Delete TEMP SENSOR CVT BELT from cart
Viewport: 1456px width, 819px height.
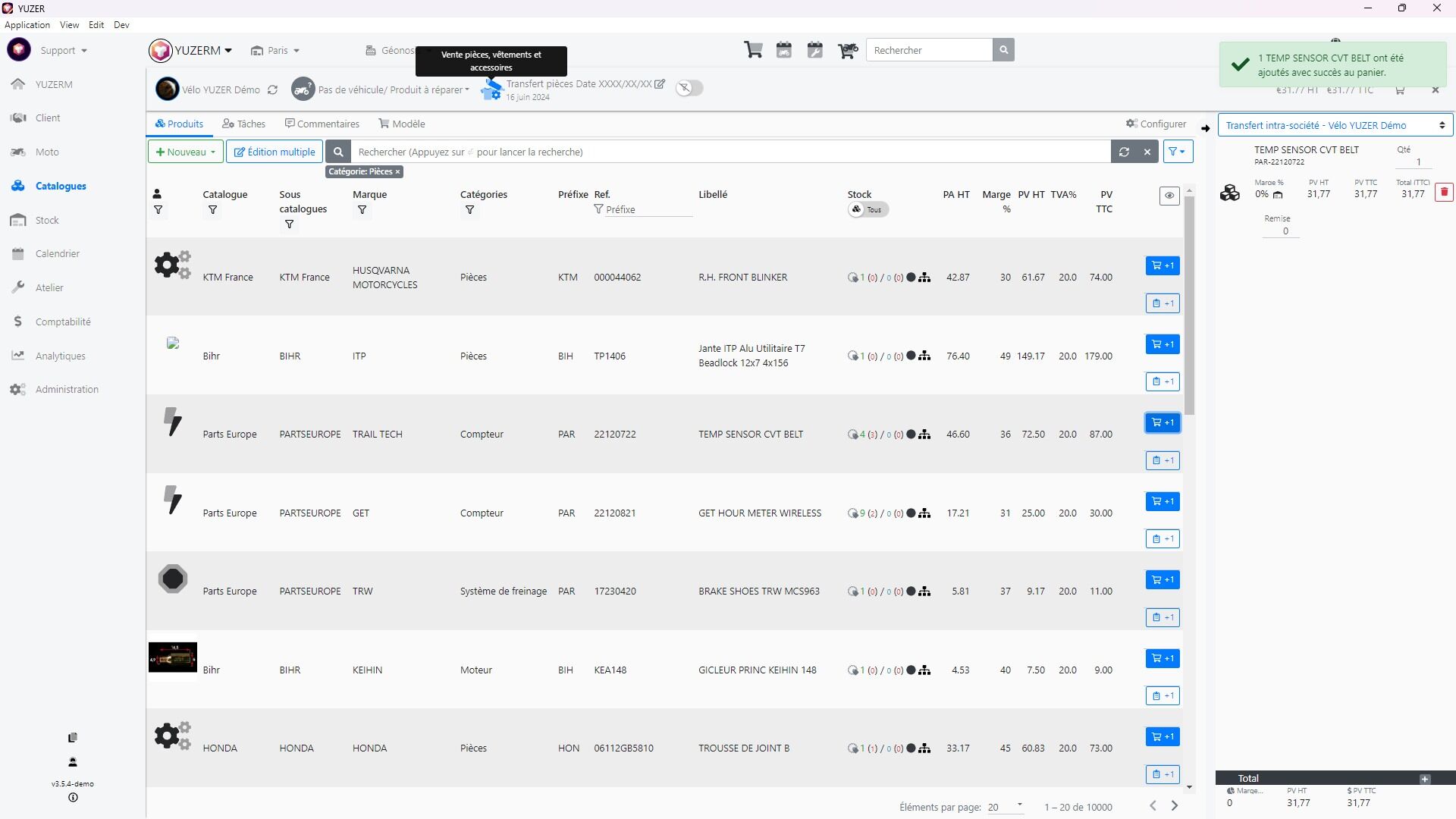tap(1444, 193)
